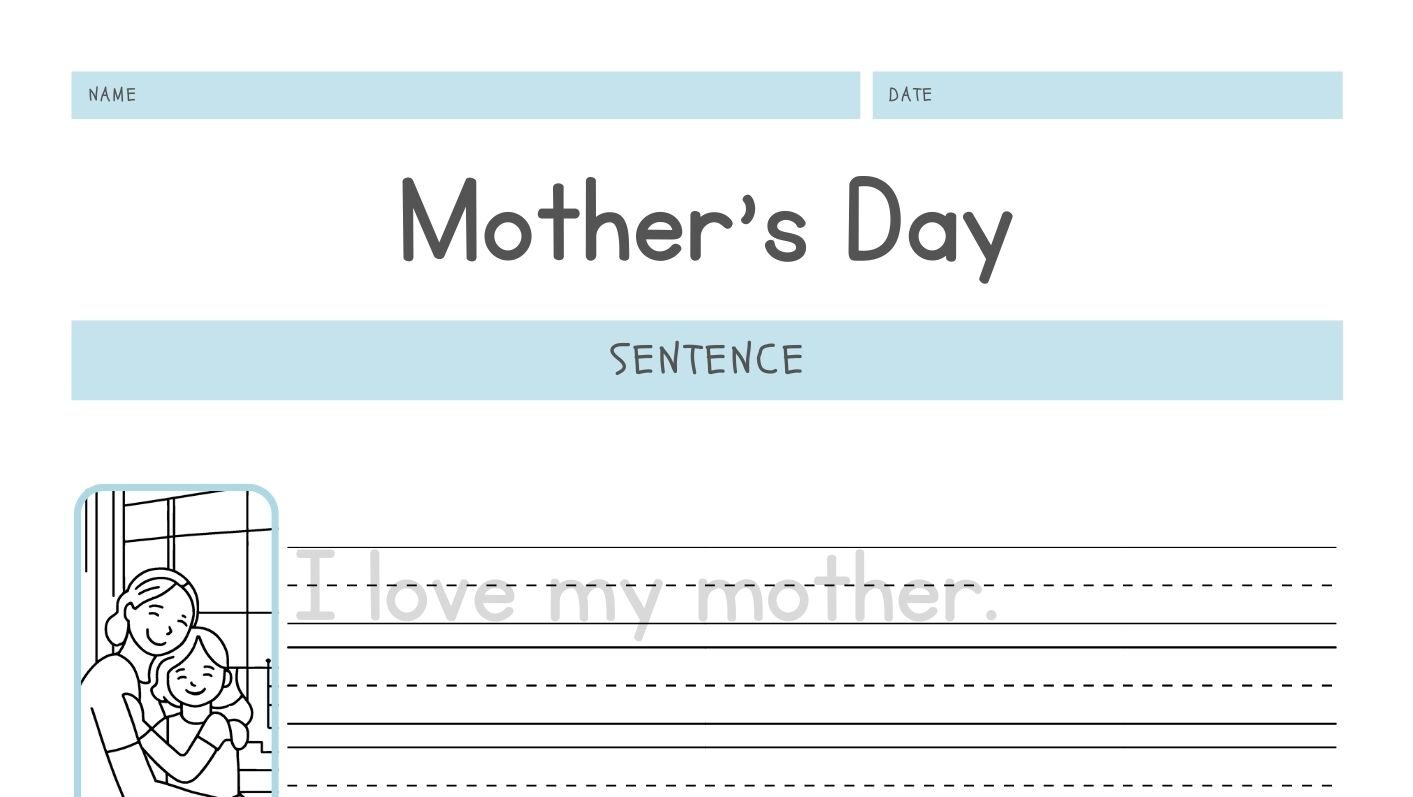Click the NAME label text
This screenshot has width=1413, height=797.
[x=112, y=95]
